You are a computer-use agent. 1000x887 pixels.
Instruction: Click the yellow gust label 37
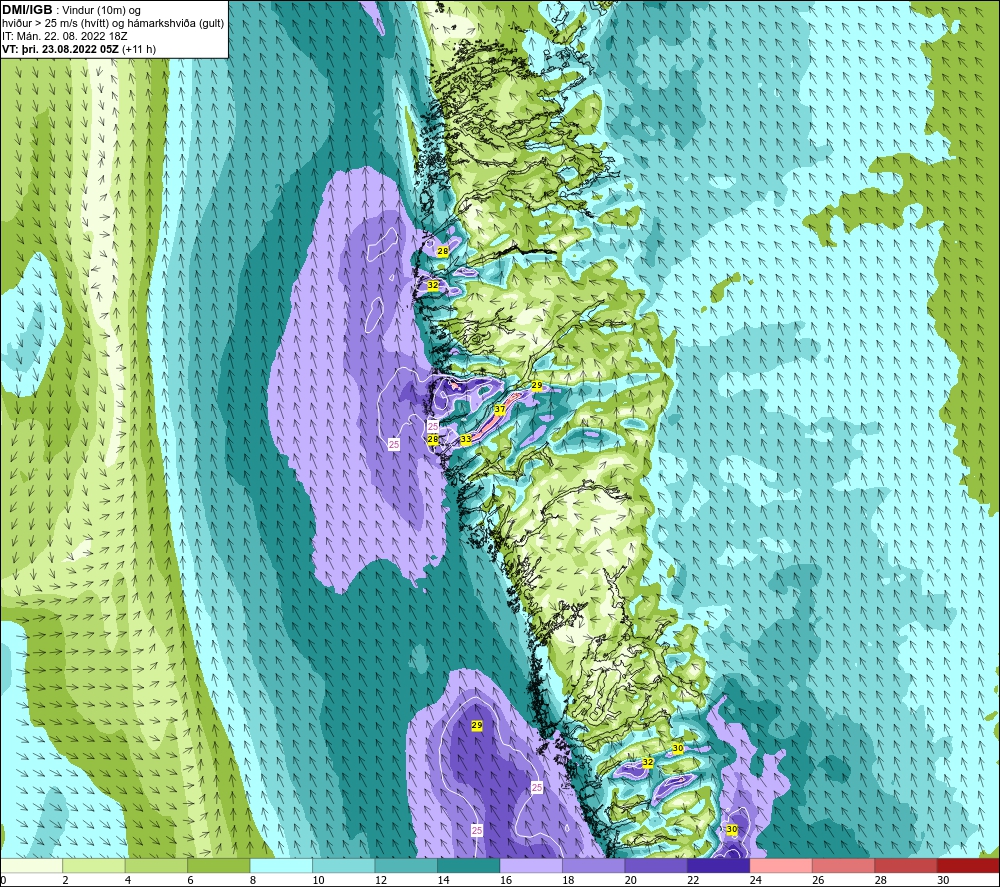pyautogui.click(x=500, y=410)
